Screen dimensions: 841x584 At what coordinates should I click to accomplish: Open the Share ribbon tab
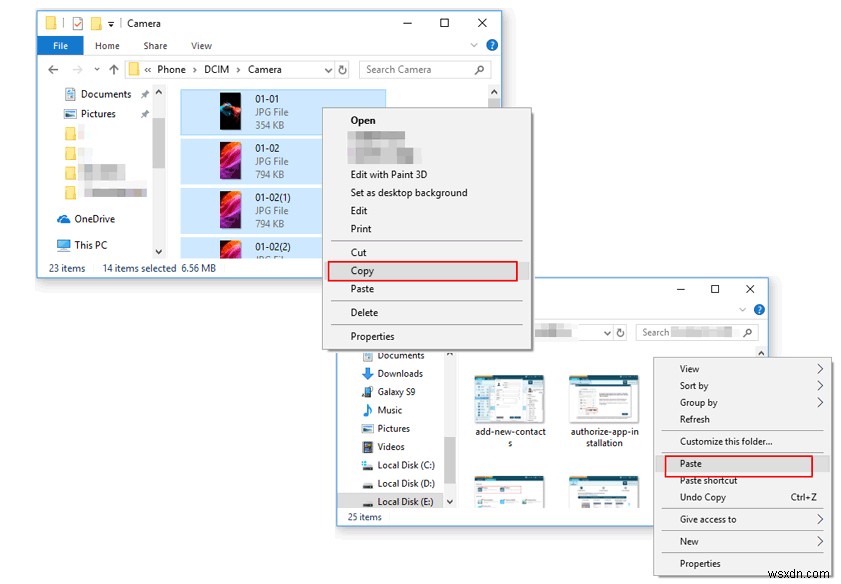(155, 46)
